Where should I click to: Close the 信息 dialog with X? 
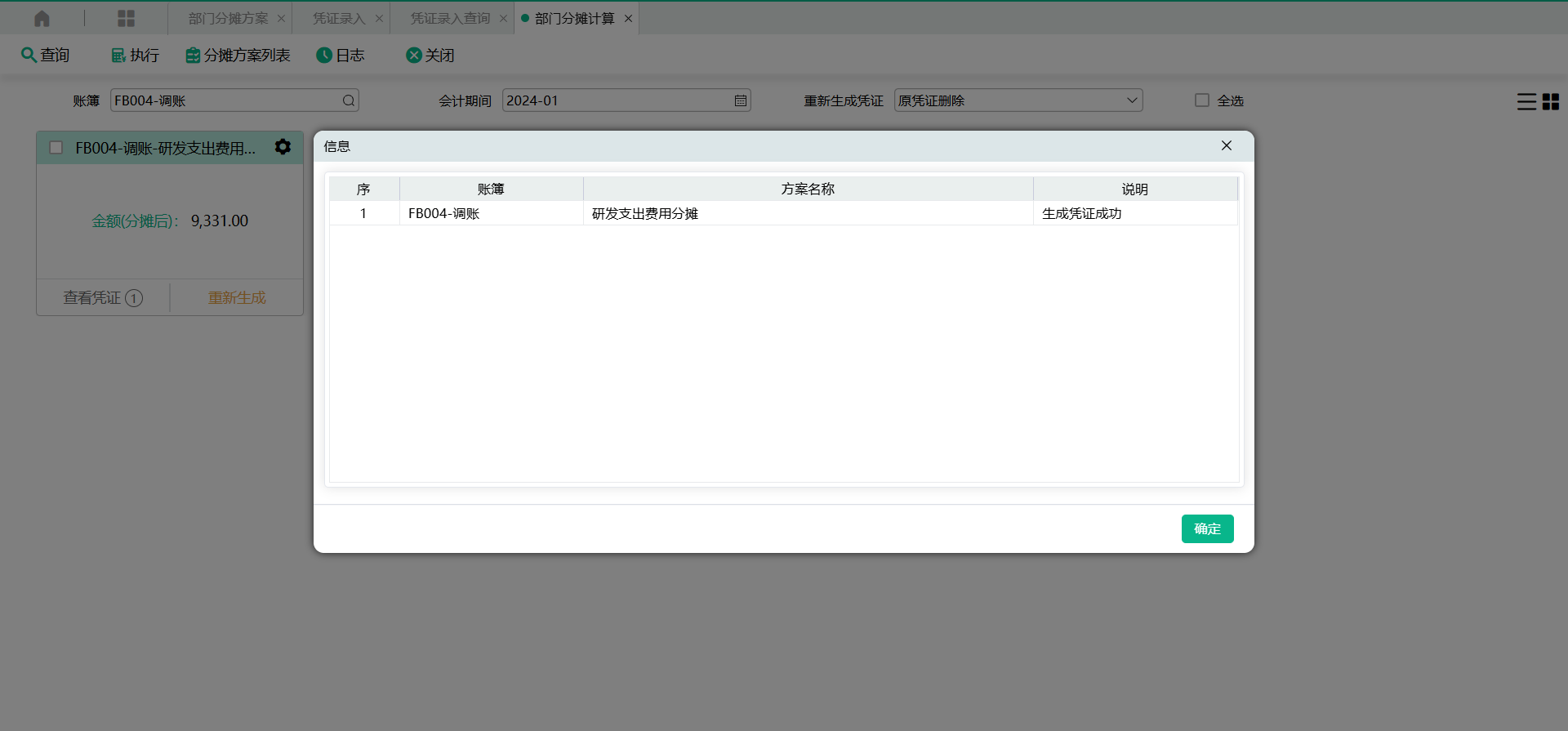pos(1227,145)
